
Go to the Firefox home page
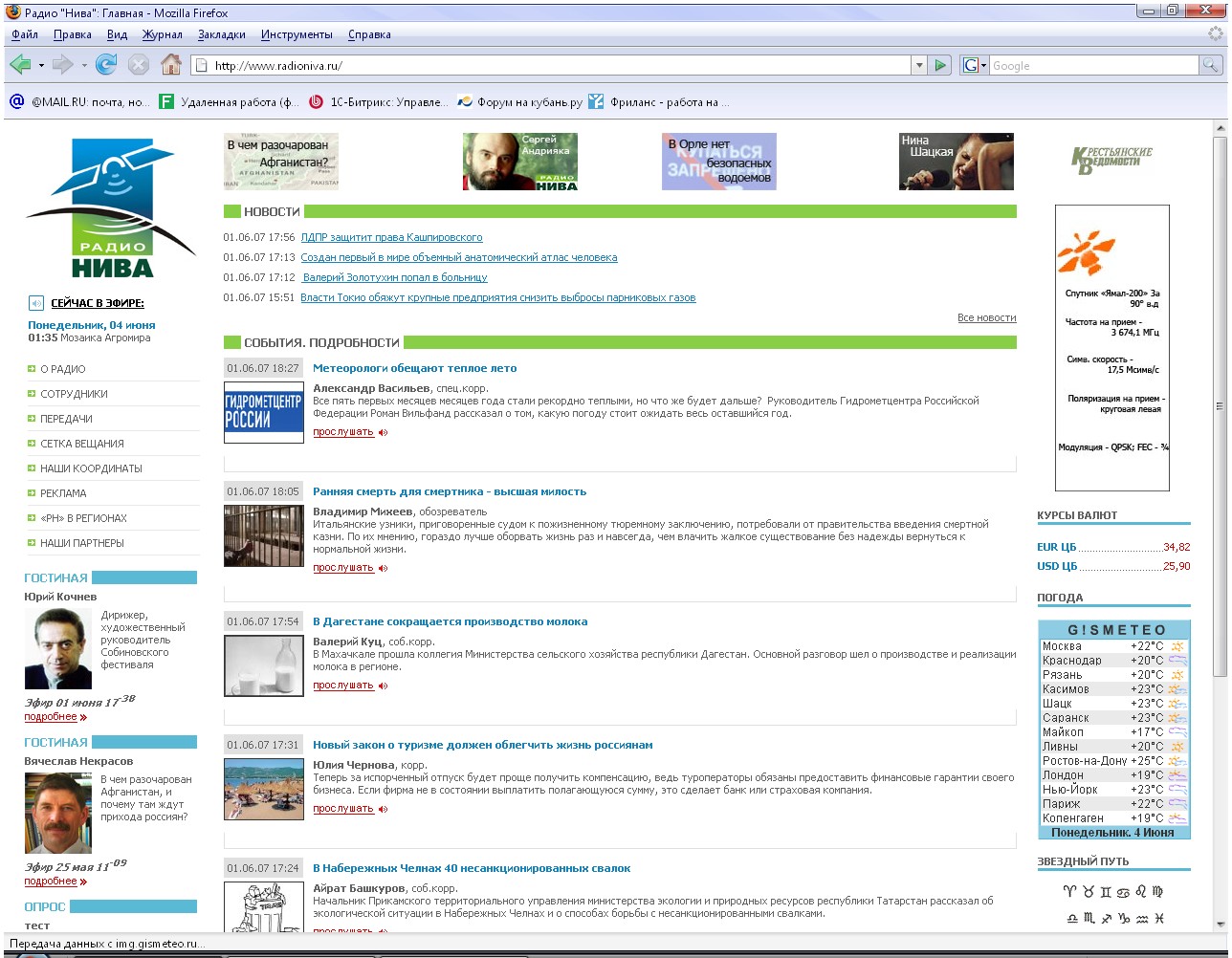[171, 65]
